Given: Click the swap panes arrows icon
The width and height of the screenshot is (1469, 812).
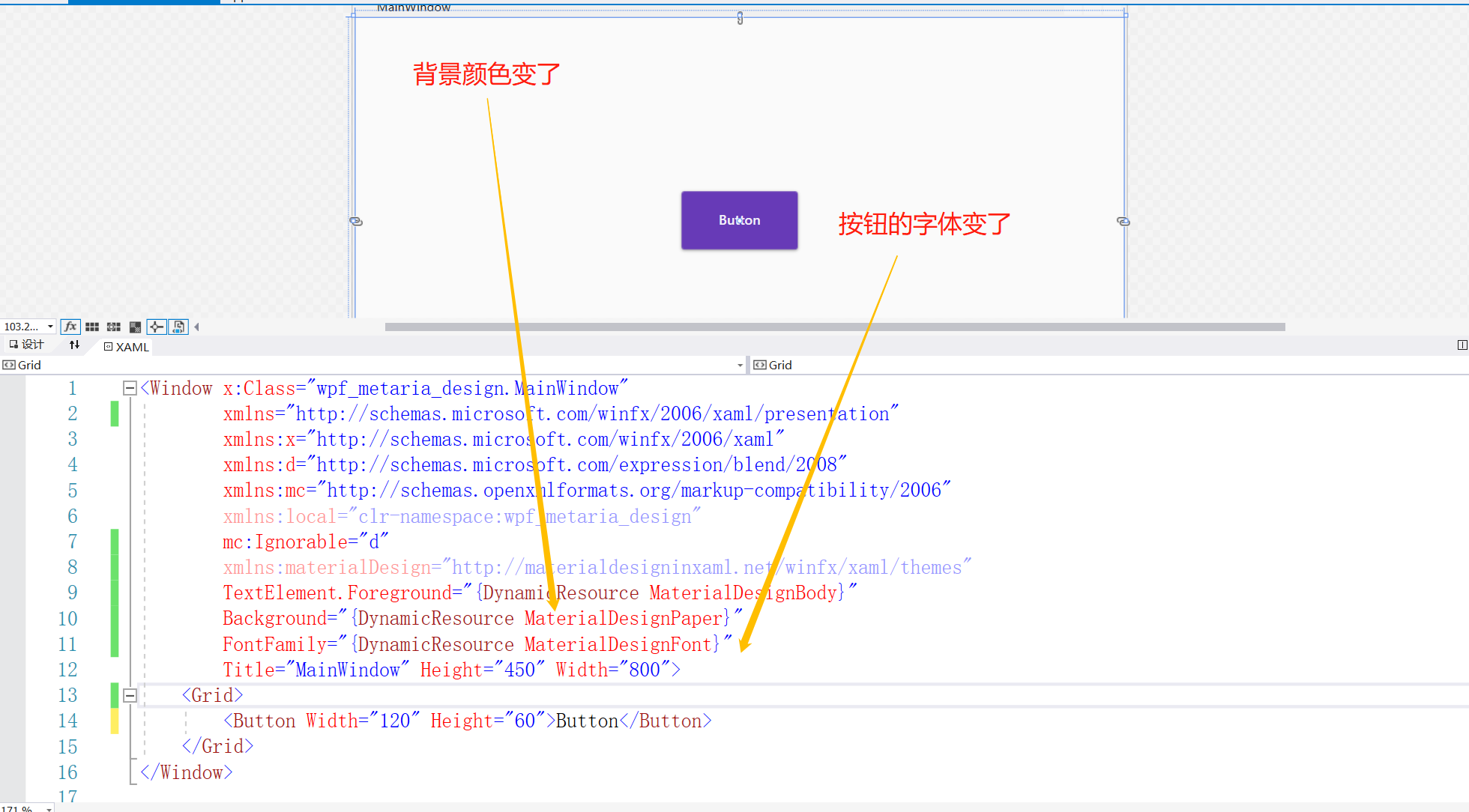Looking at the screenshot, I should (74, 345).
